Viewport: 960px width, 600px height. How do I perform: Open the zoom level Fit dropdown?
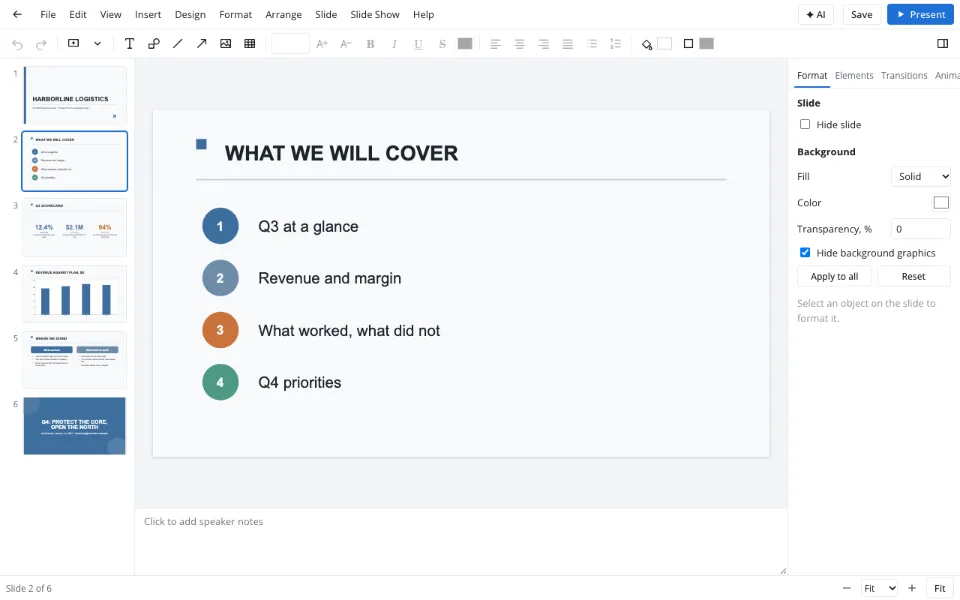click(879, 588)
